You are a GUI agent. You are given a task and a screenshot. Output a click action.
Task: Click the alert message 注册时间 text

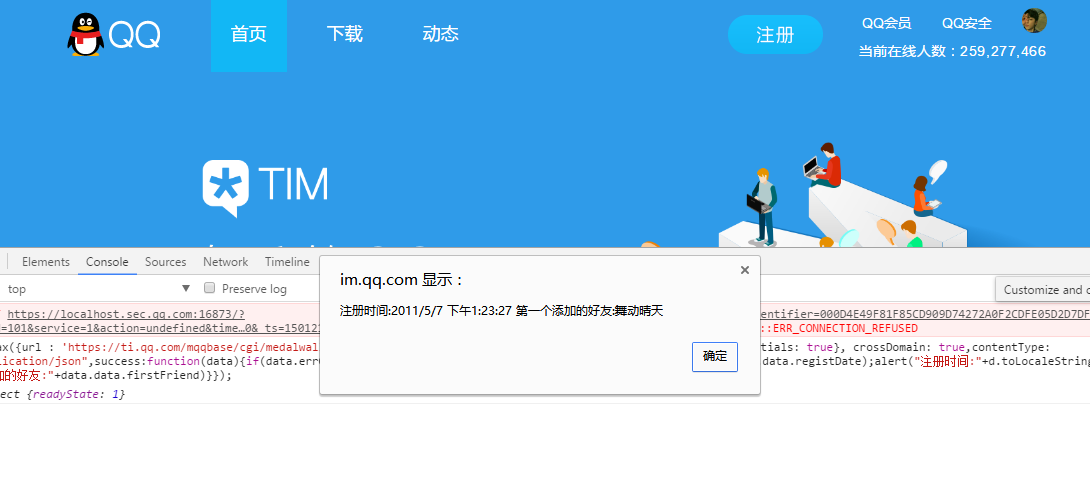pyautogui.click(x=501, y=311)
